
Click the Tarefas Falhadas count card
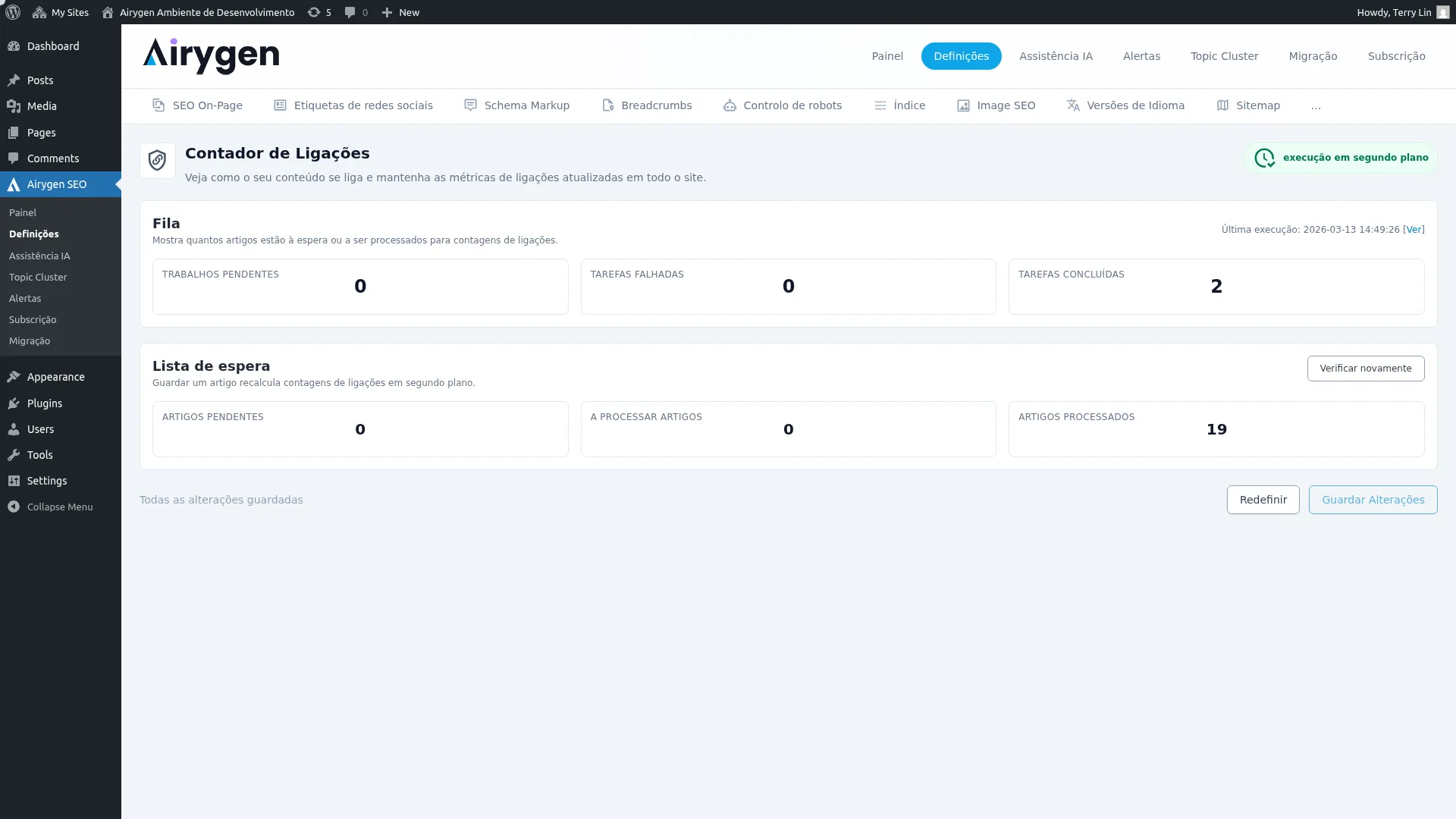[788, 287]
